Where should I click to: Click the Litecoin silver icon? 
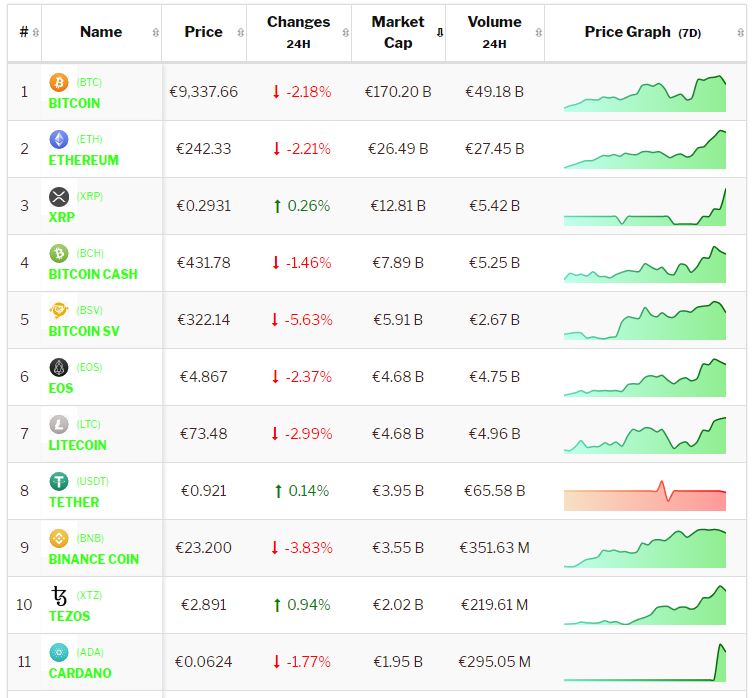59,424
